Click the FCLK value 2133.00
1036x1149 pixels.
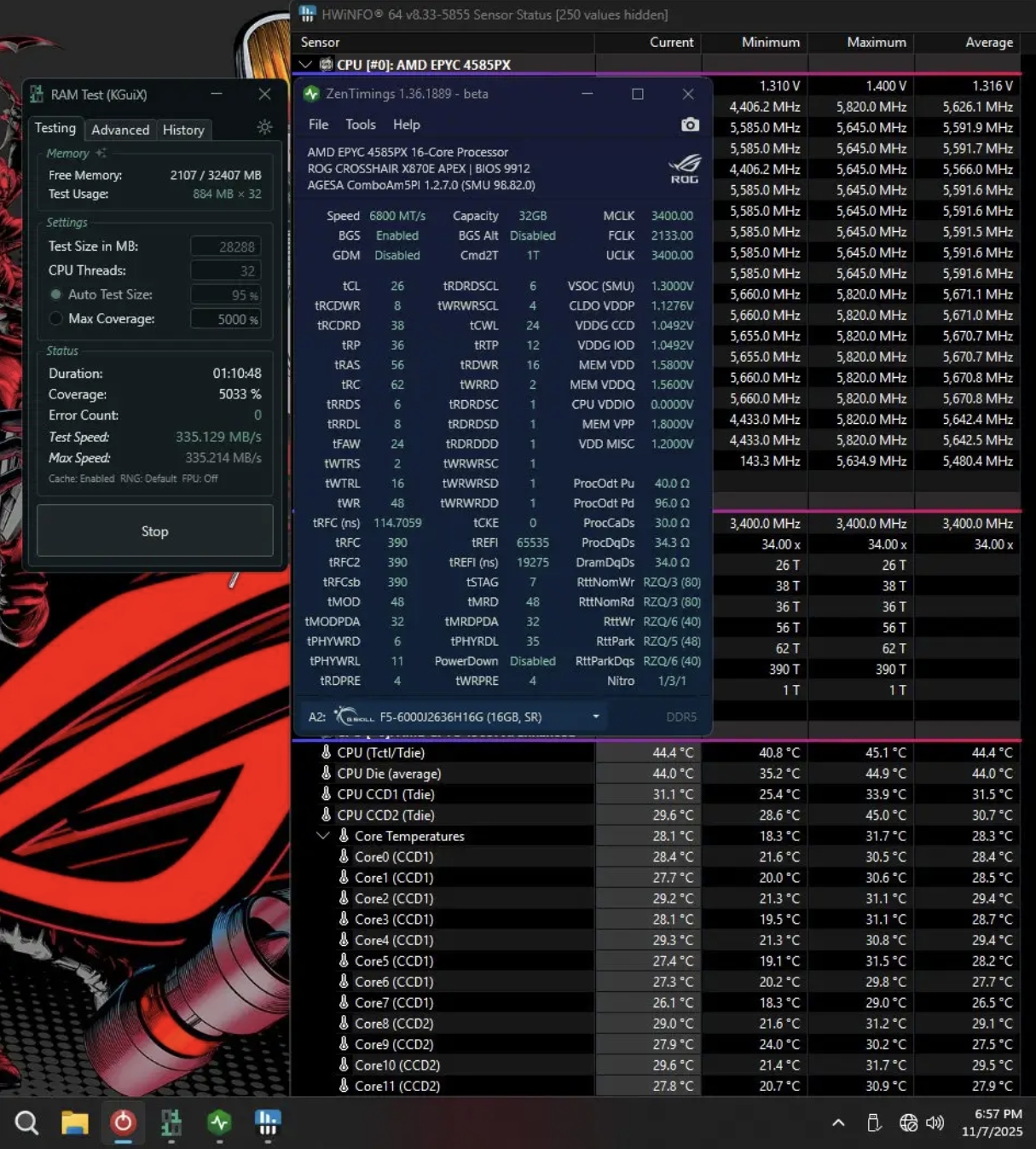672,235
